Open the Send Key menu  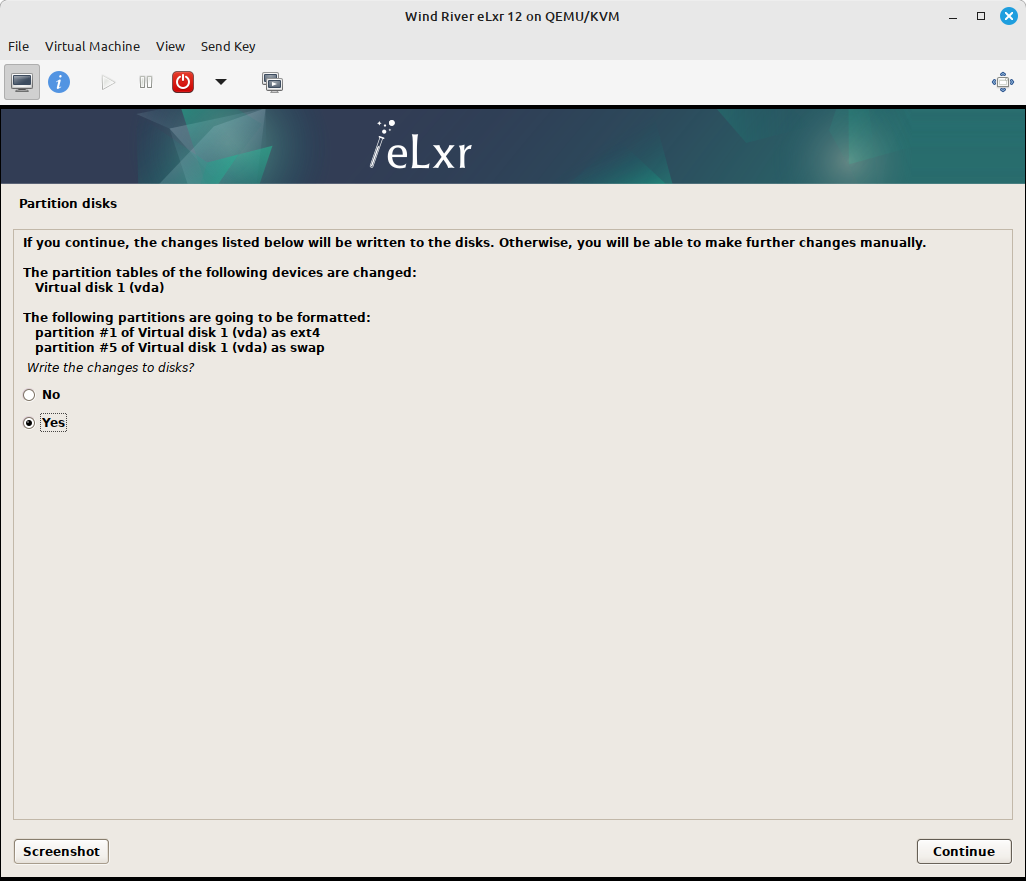click(228, 46)
